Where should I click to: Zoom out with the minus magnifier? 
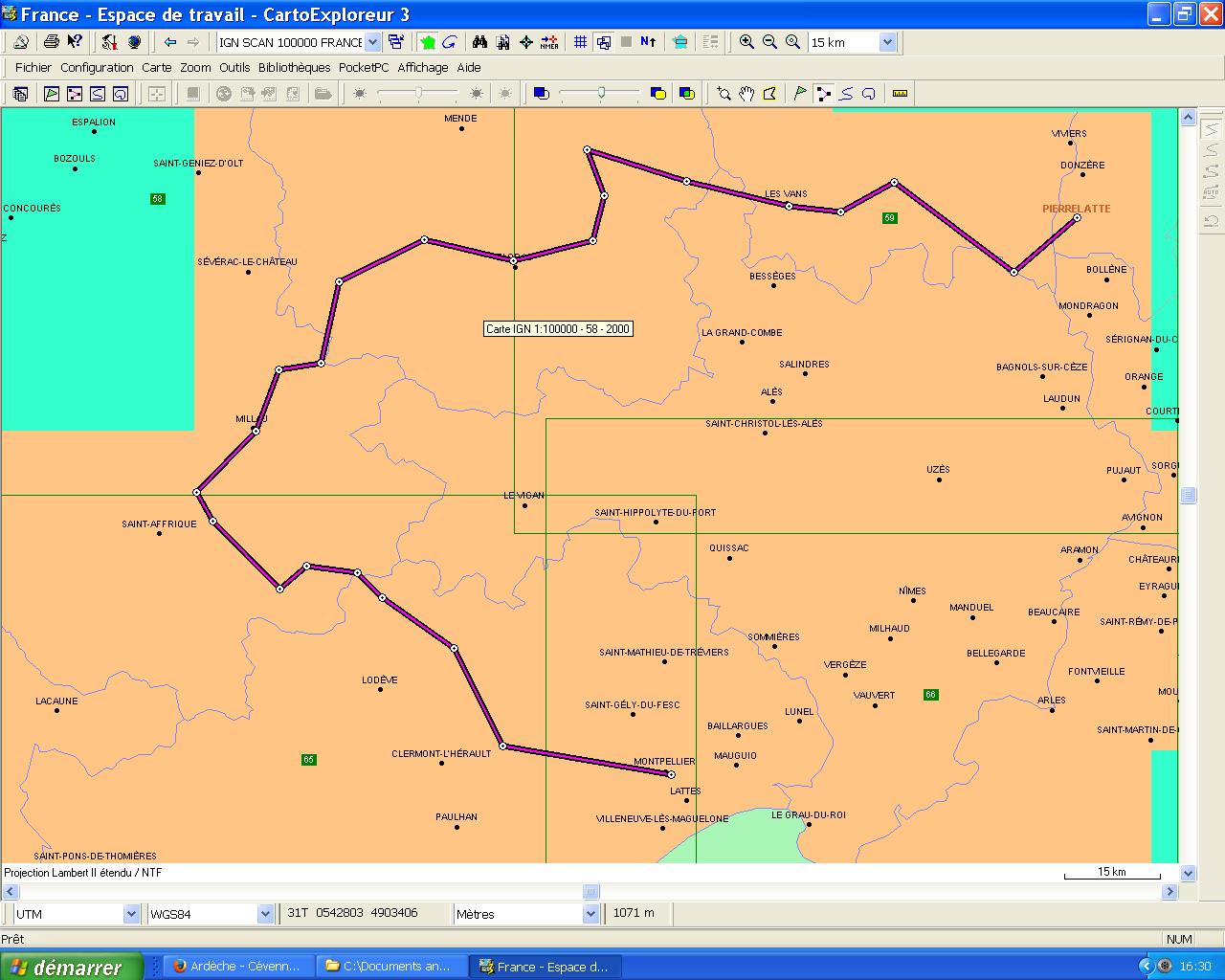click(x=769, y=42)
